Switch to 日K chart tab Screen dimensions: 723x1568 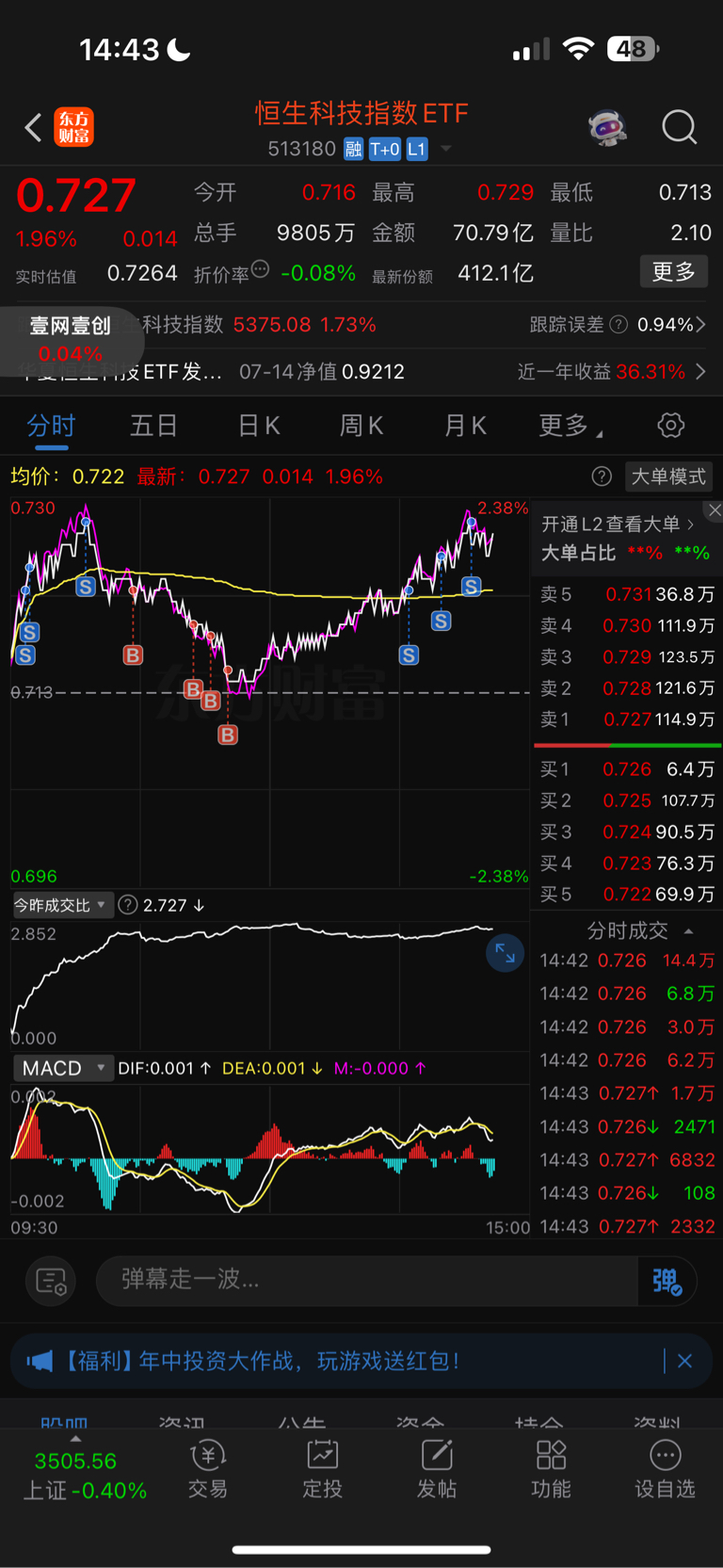point(259,426)
